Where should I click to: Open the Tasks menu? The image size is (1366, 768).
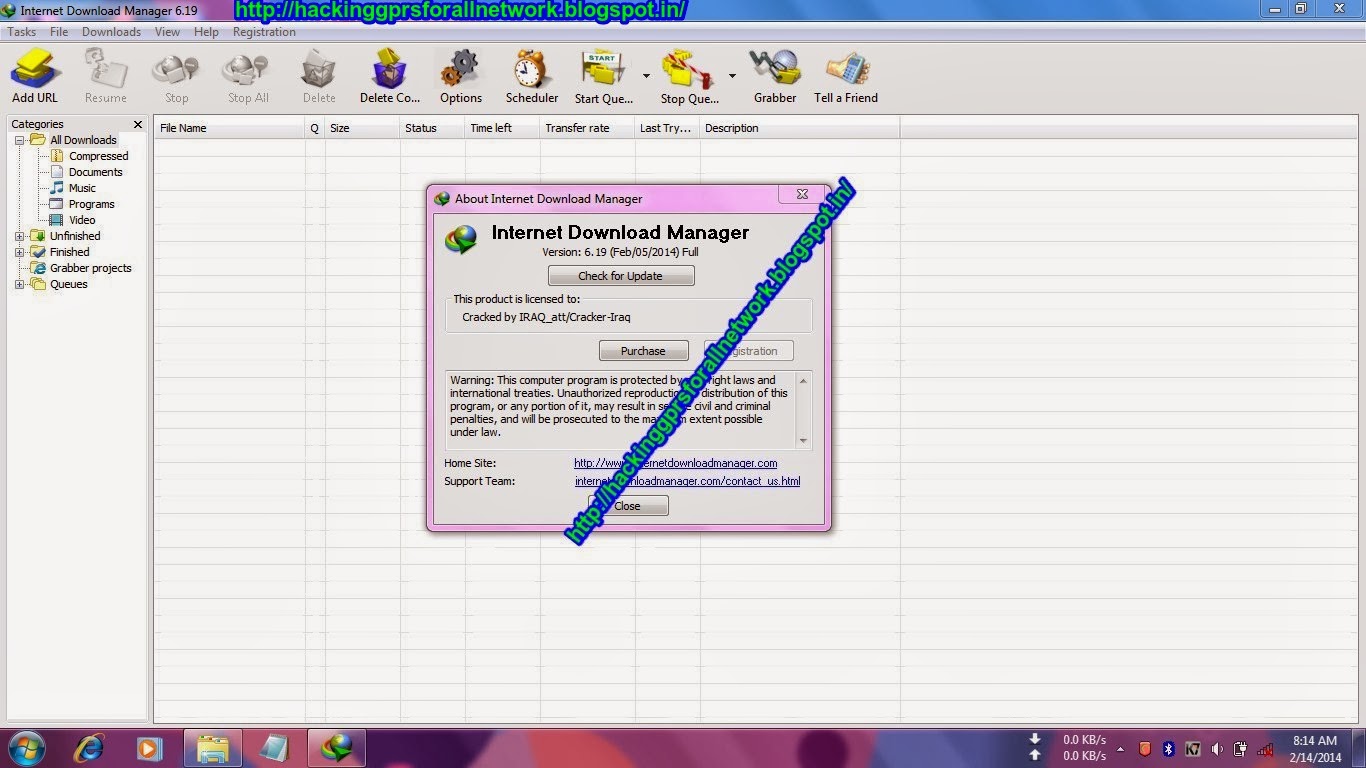point(22,32)
